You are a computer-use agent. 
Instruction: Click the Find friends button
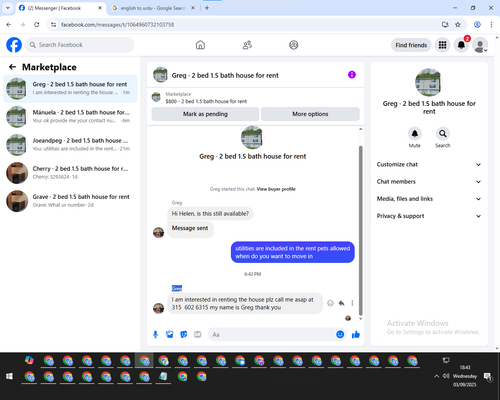[411, 45]
